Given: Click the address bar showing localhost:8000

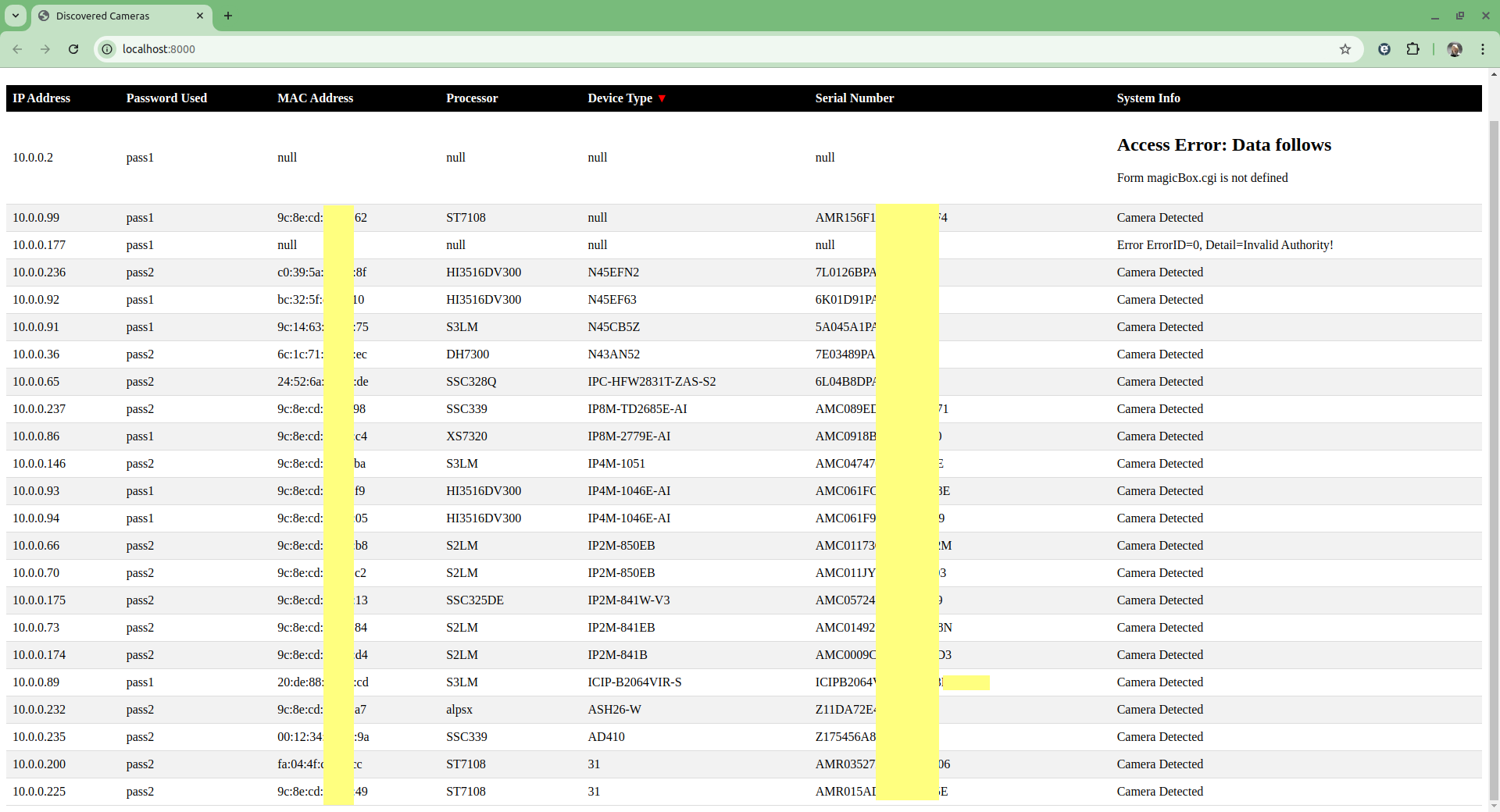Looking at the screenshot, I should coord(727,49).
